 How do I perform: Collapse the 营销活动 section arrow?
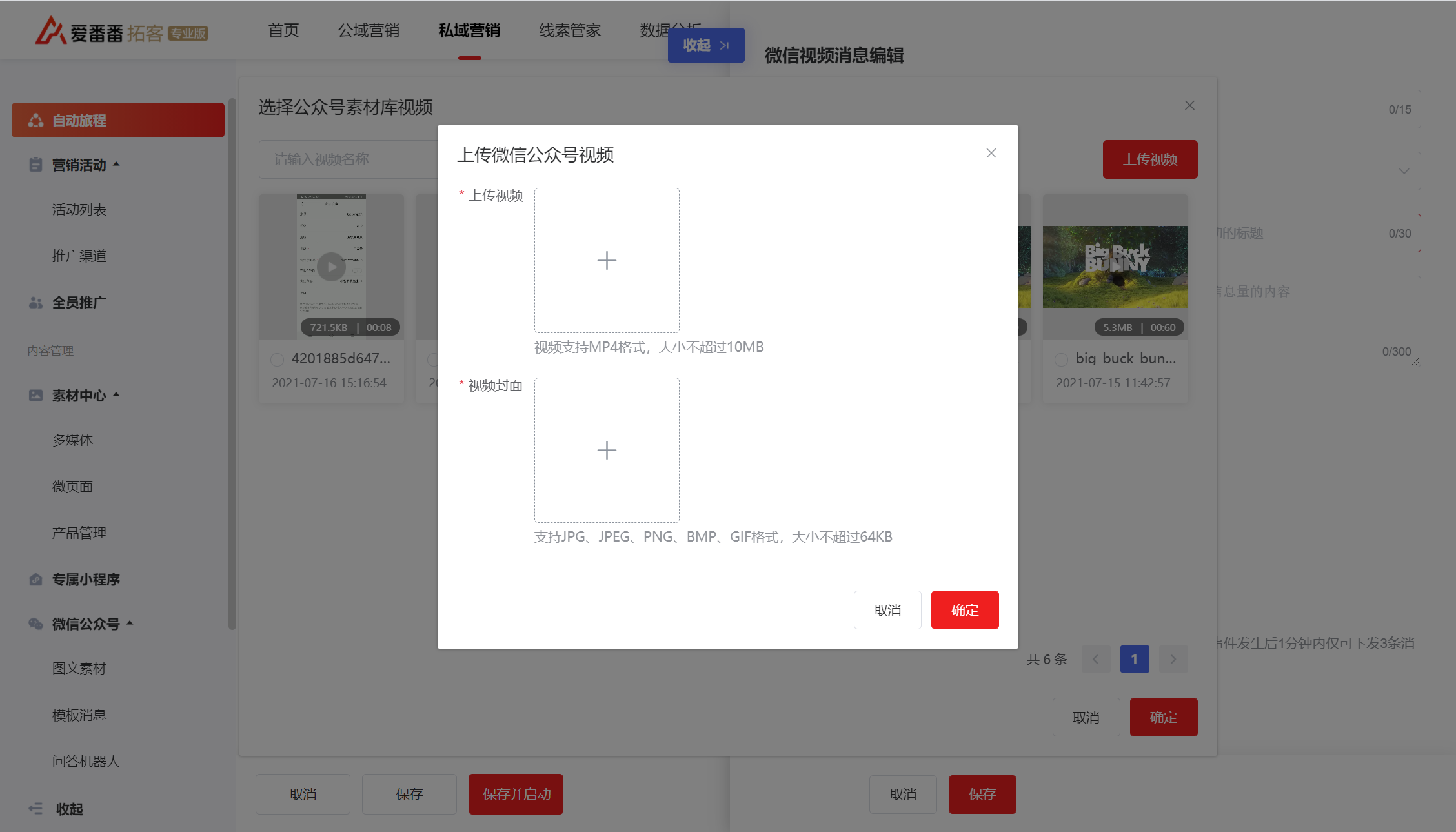(x=116, y=165)
